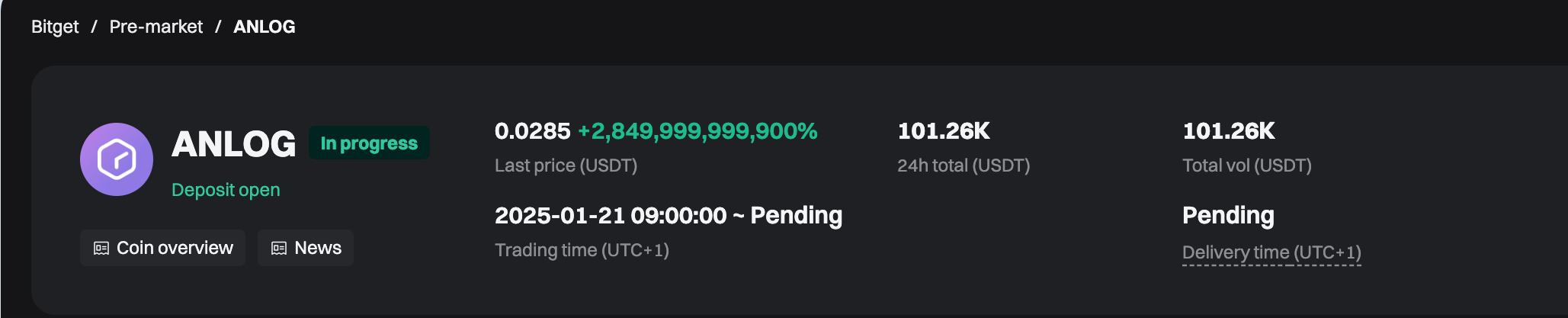Viewport: 1568px width, 318px height.
Task: Click the Pending delivery time value
Action: tap(1228, 216)
